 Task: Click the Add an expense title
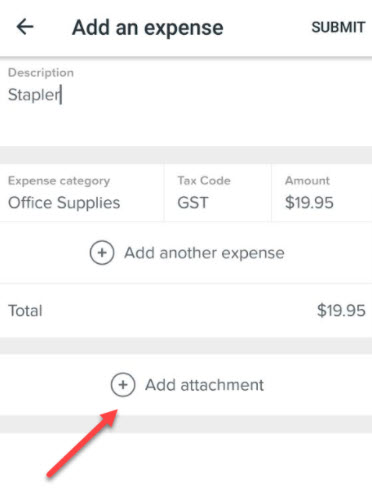pyautogui.click(x=148, y=28)
